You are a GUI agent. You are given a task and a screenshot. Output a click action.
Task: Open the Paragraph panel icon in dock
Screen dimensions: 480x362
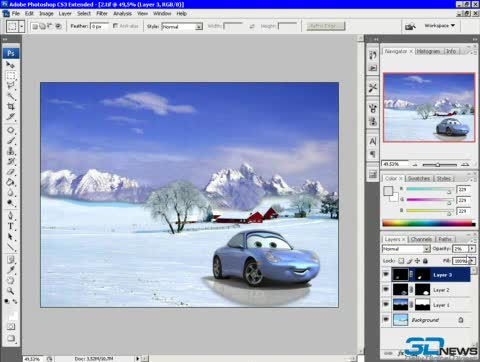click(373, 154)
